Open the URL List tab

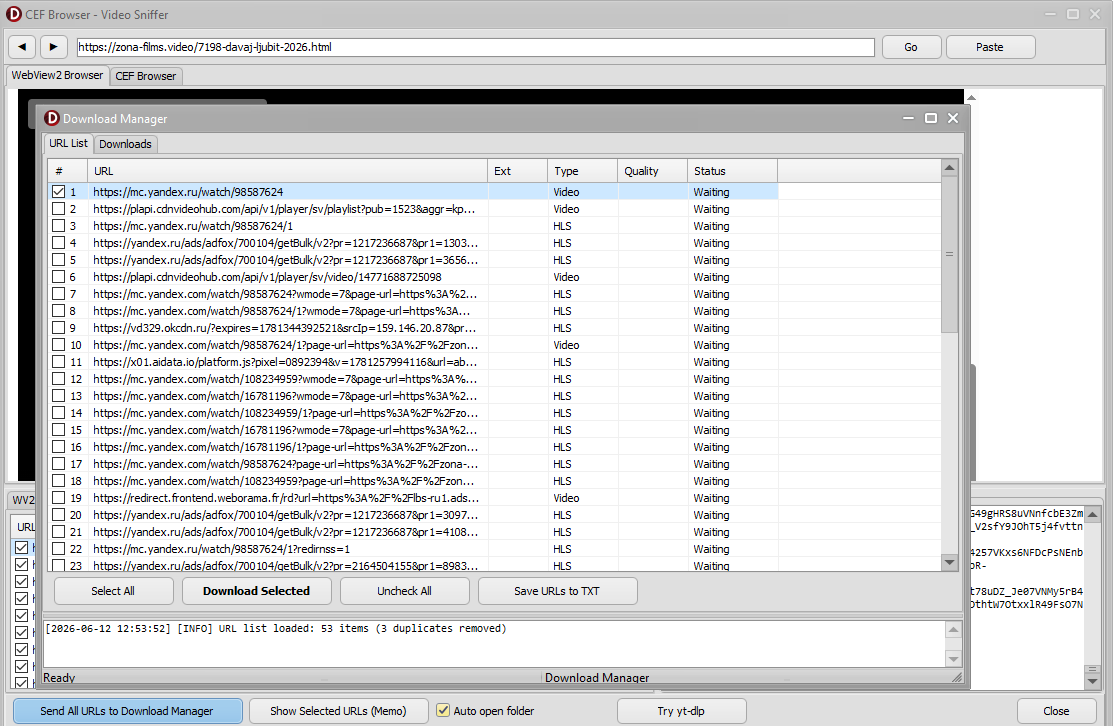(x=68, y=143)
